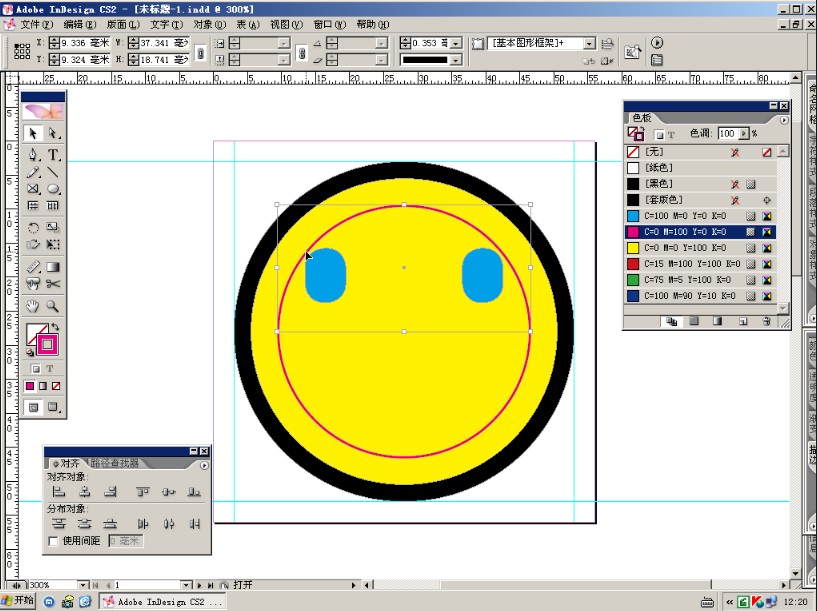Click Adobe InDesign CS2 taskbar button

click(x=161, y=602)
